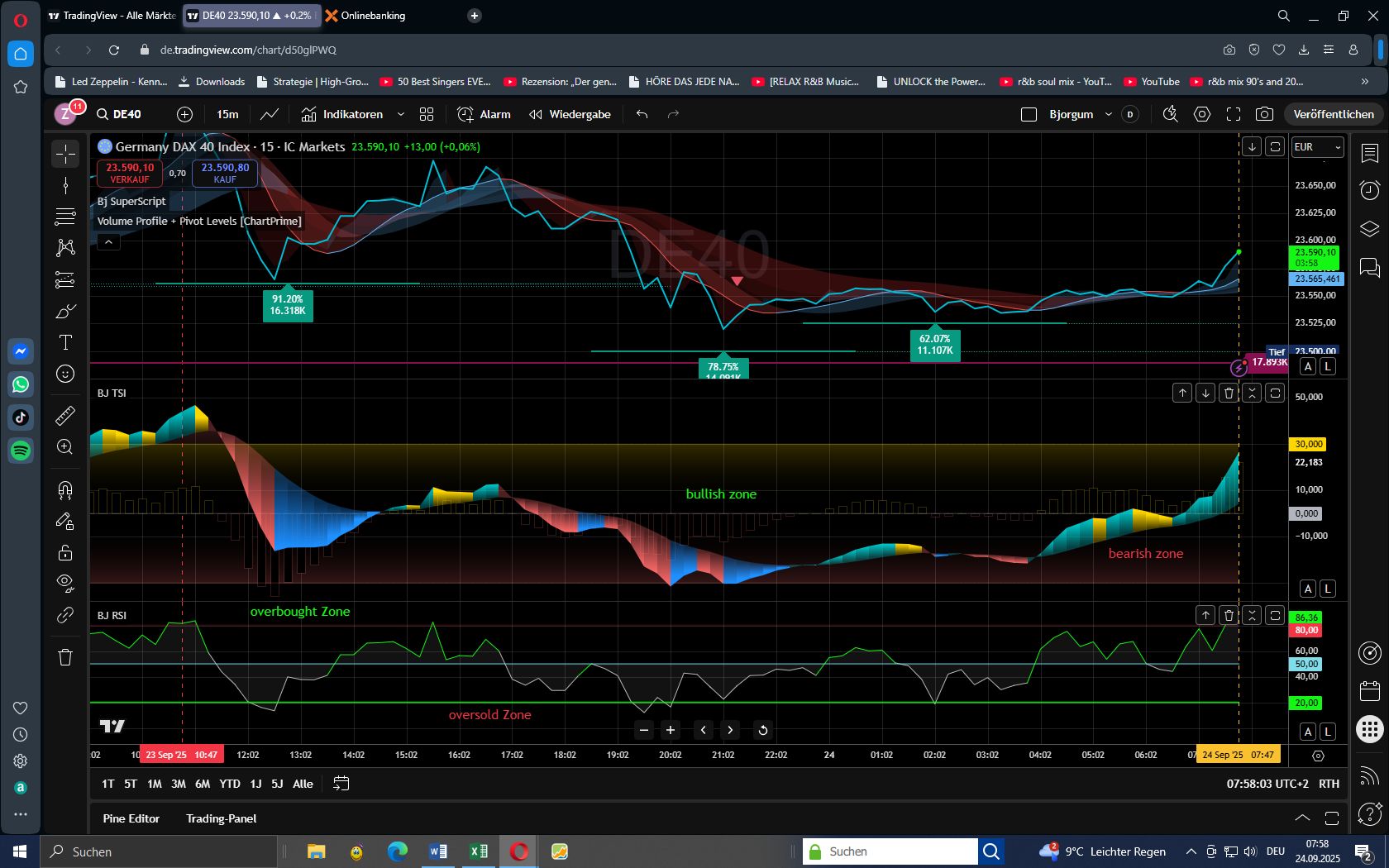Expand the Indikatoren templates chevron
This screenshot has width=1389, height=868.
[x=402, y=114]
